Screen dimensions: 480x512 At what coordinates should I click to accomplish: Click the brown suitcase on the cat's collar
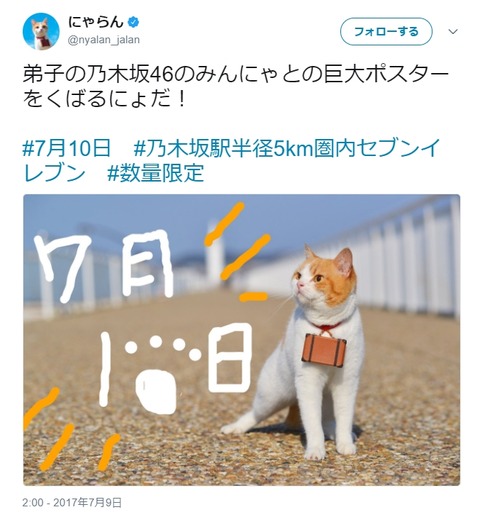click(324, 349)
